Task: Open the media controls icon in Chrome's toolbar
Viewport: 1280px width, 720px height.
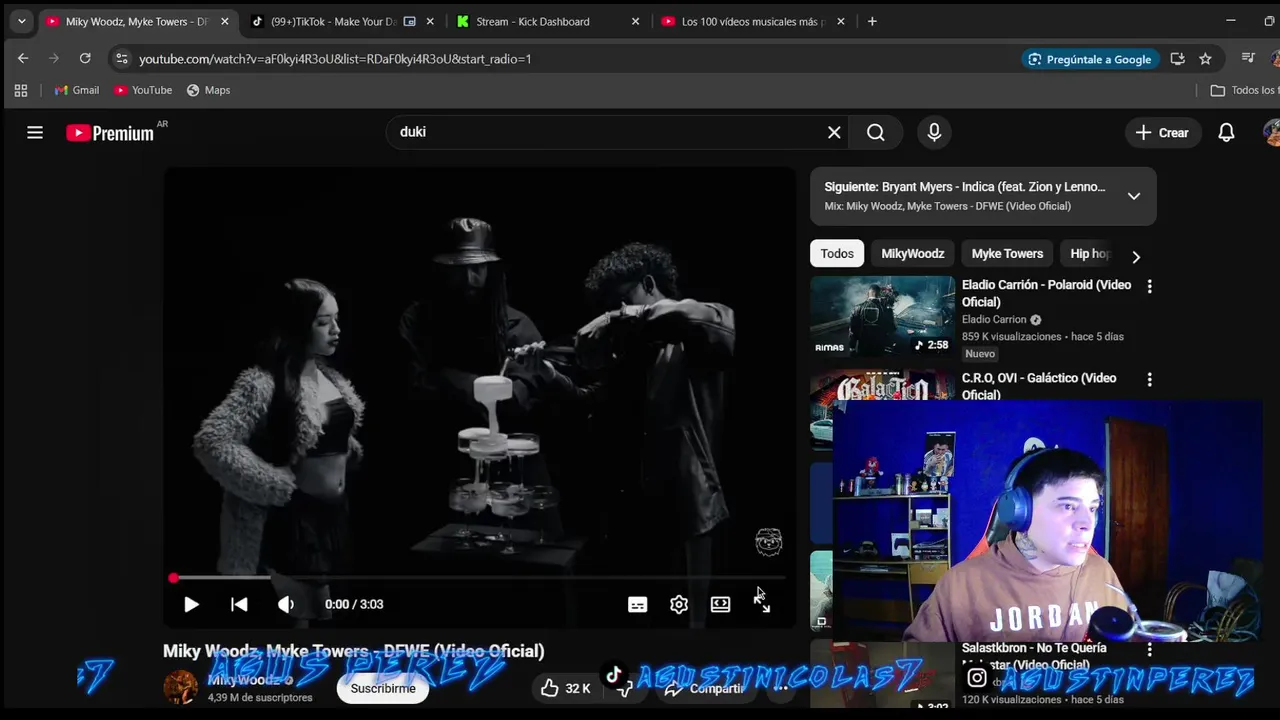Action: click(x=1247, y=59)
